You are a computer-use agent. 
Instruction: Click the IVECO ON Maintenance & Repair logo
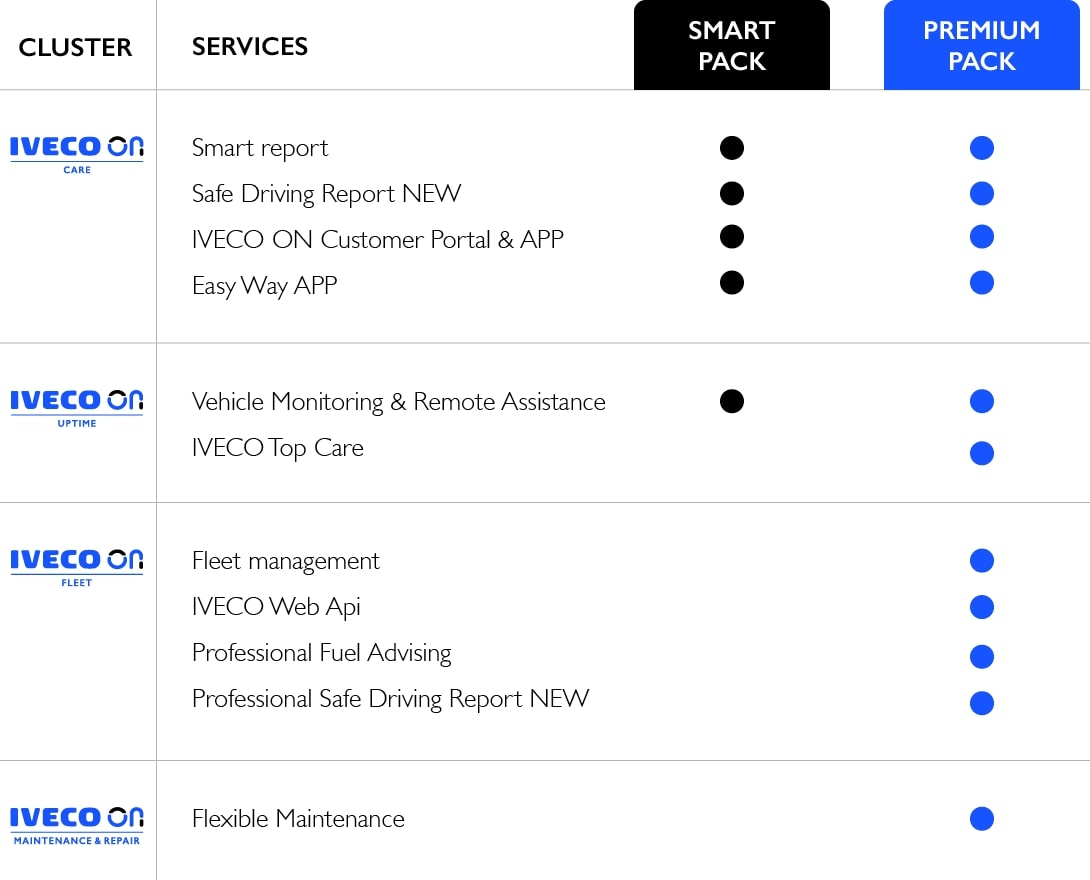(77, 824)
